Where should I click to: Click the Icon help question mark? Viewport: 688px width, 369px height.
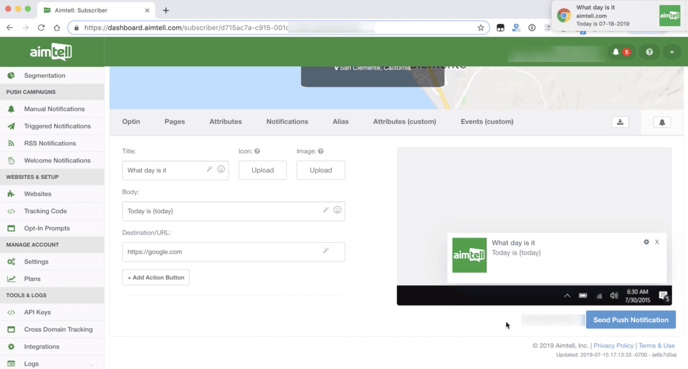click(x=257, y=151)
